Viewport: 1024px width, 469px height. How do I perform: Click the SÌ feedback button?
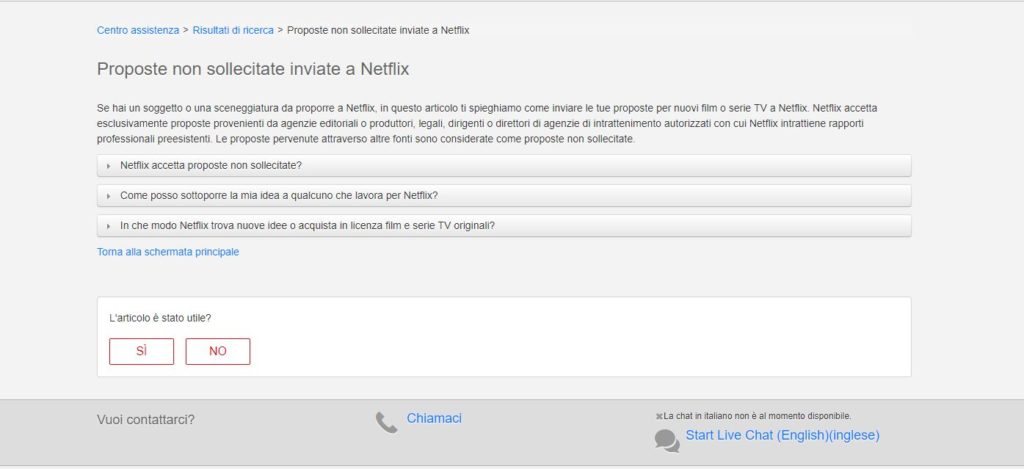(x=142, y=351)
